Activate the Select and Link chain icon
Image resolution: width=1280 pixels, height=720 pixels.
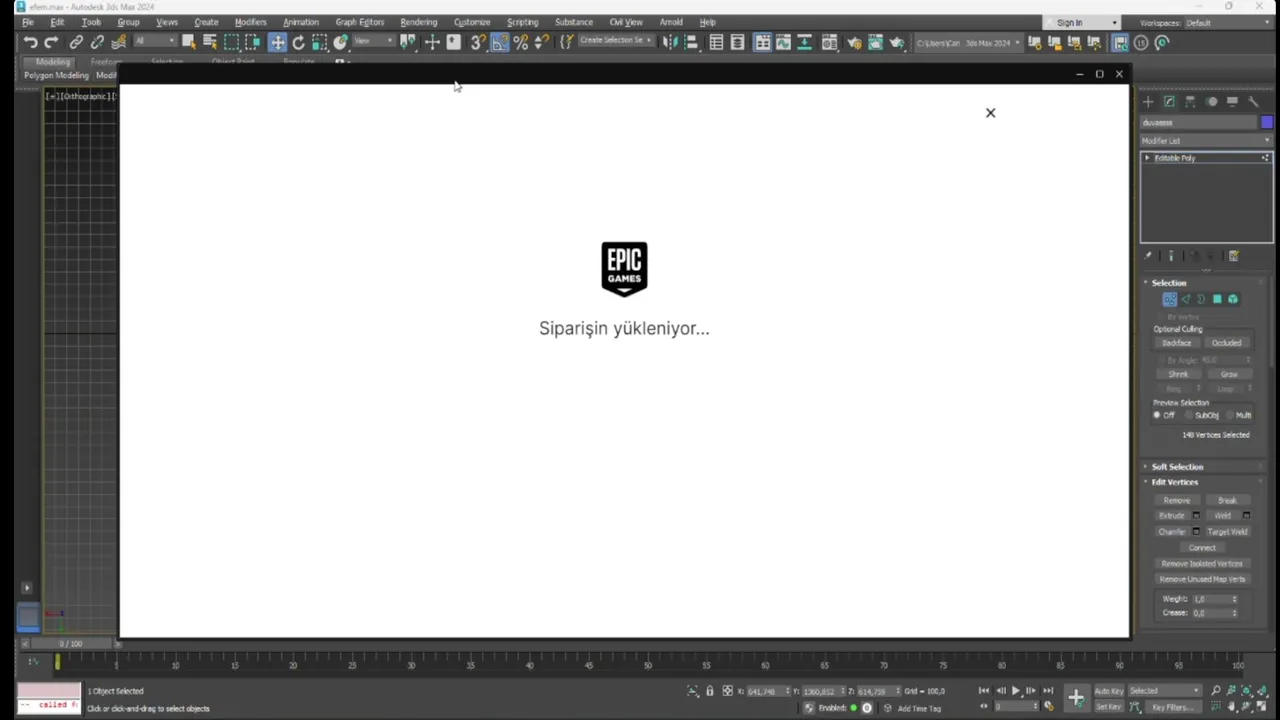(x=76, y=42)
